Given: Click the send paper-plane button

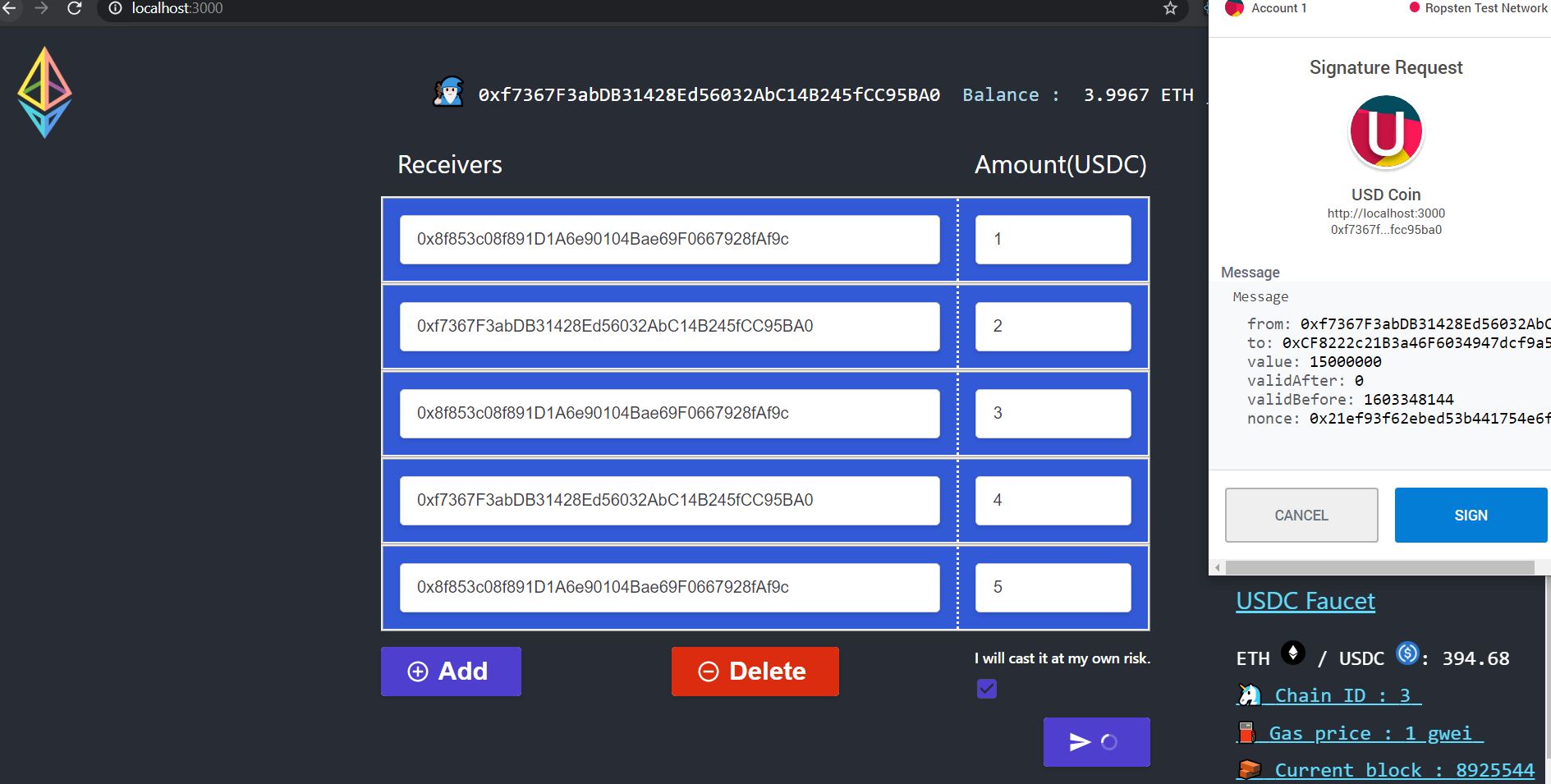Looking at the screenshot, I should (x=1096, y=742).
